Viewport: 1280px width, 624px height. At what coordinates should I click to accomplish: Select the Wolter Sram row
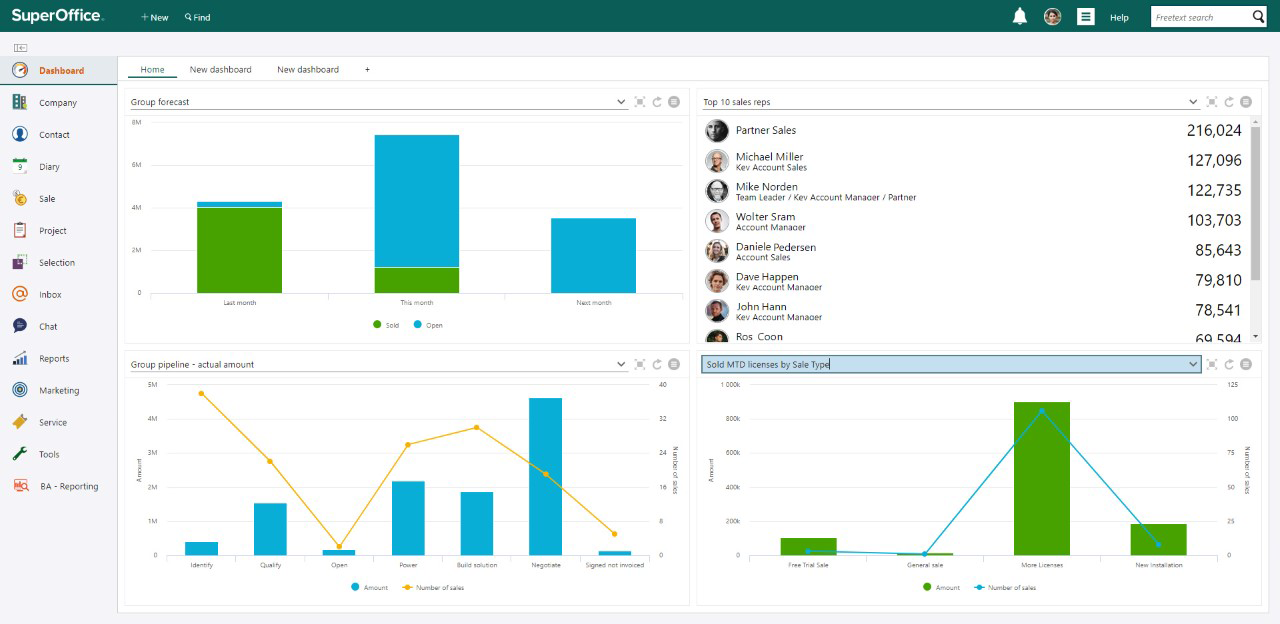pos(974,221)
